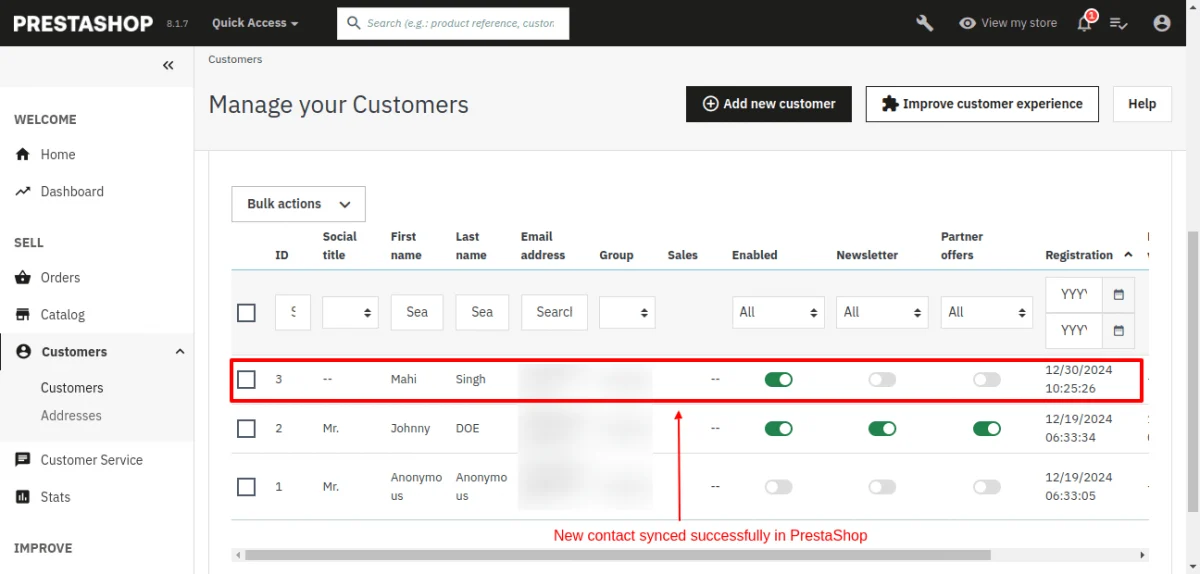
Task: Open the checklist tasks icon in header
Action: pos(1119,23)
